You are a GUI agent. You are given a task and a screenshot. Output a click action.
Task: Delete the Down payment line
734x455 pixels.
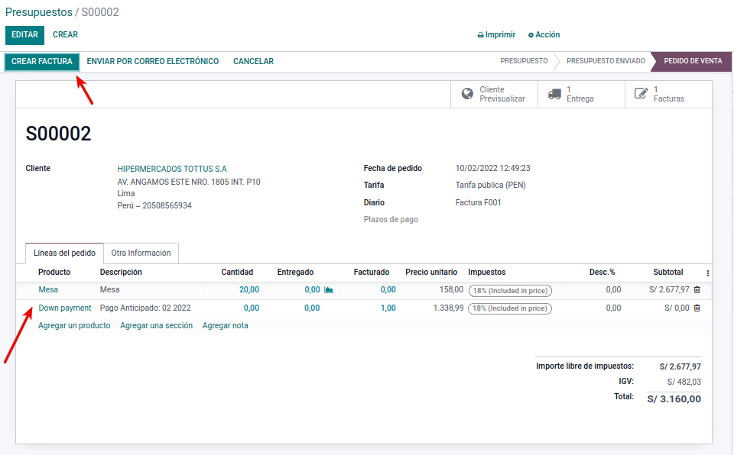click(x=697, y=308)
